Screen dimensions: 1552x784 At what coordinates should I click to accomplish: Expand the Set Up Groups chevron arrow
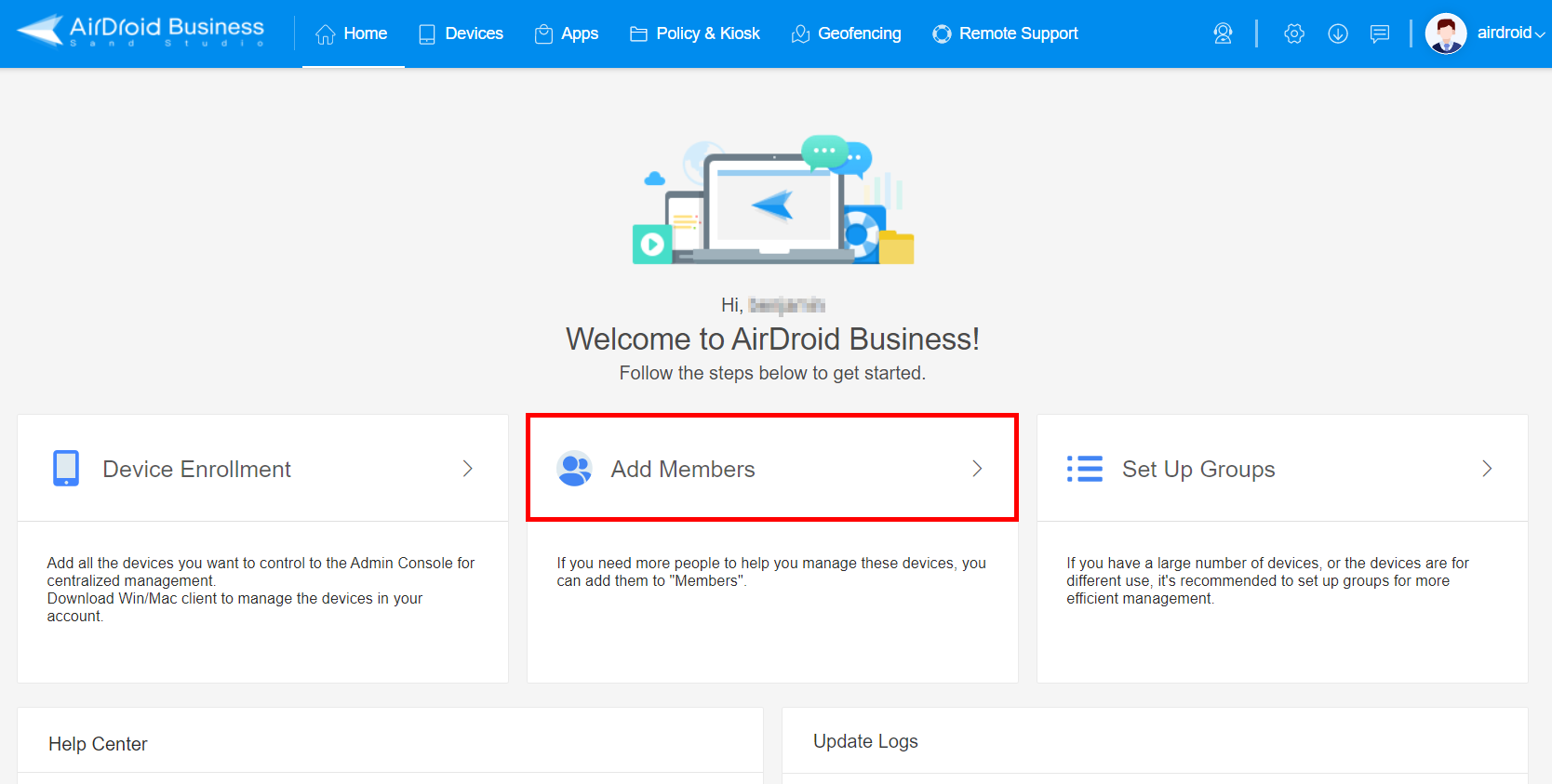click(1487, 469)
